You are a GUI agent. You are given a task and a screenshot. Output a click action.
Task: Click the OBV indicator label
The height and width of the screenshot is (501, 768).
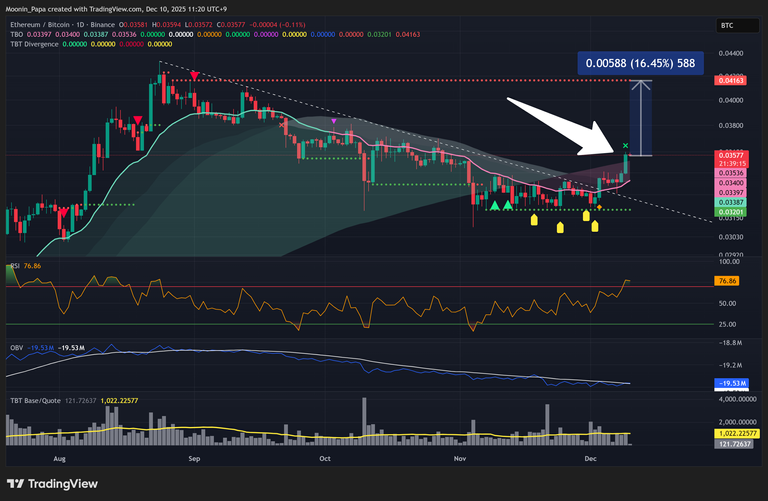tap(16, 346)
